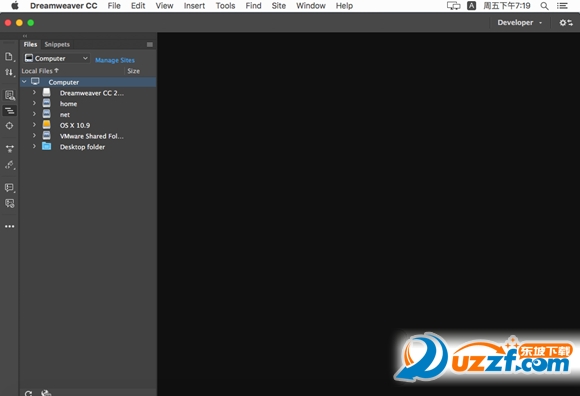Open the Computer site dropdown
Screen dimensions: 580x396
click(57, 58)
